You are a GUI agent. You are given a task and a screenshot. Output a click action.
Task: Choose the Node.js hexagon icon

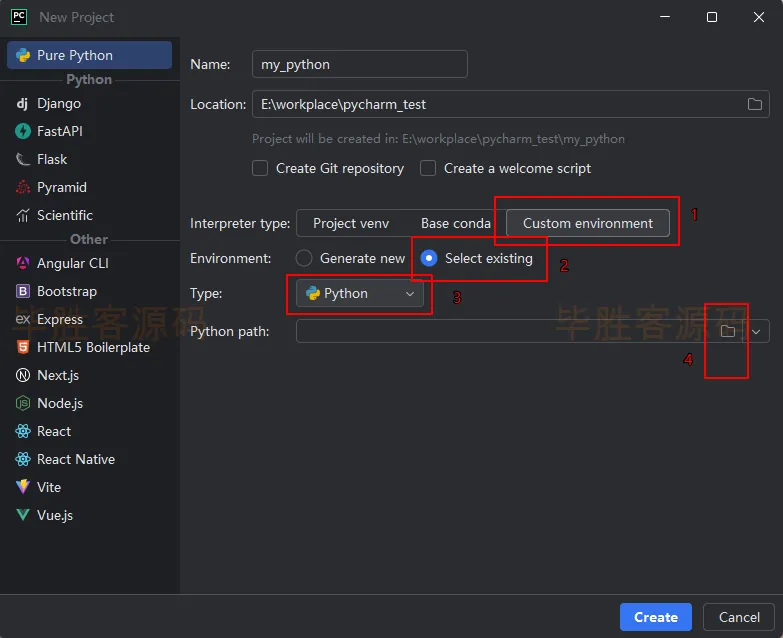pyautogui.click(x=22, y=403)
